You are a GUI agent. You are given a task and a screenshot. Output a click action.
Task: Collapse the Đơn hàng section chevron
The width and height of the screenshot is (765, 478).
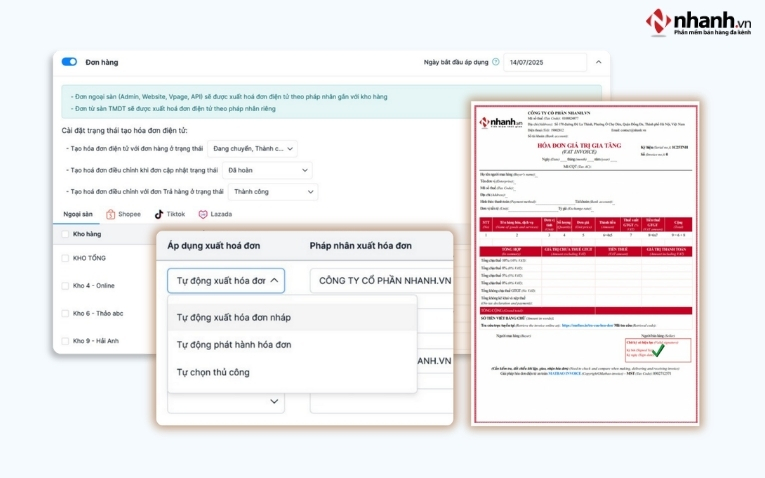[x=598, y=62]
